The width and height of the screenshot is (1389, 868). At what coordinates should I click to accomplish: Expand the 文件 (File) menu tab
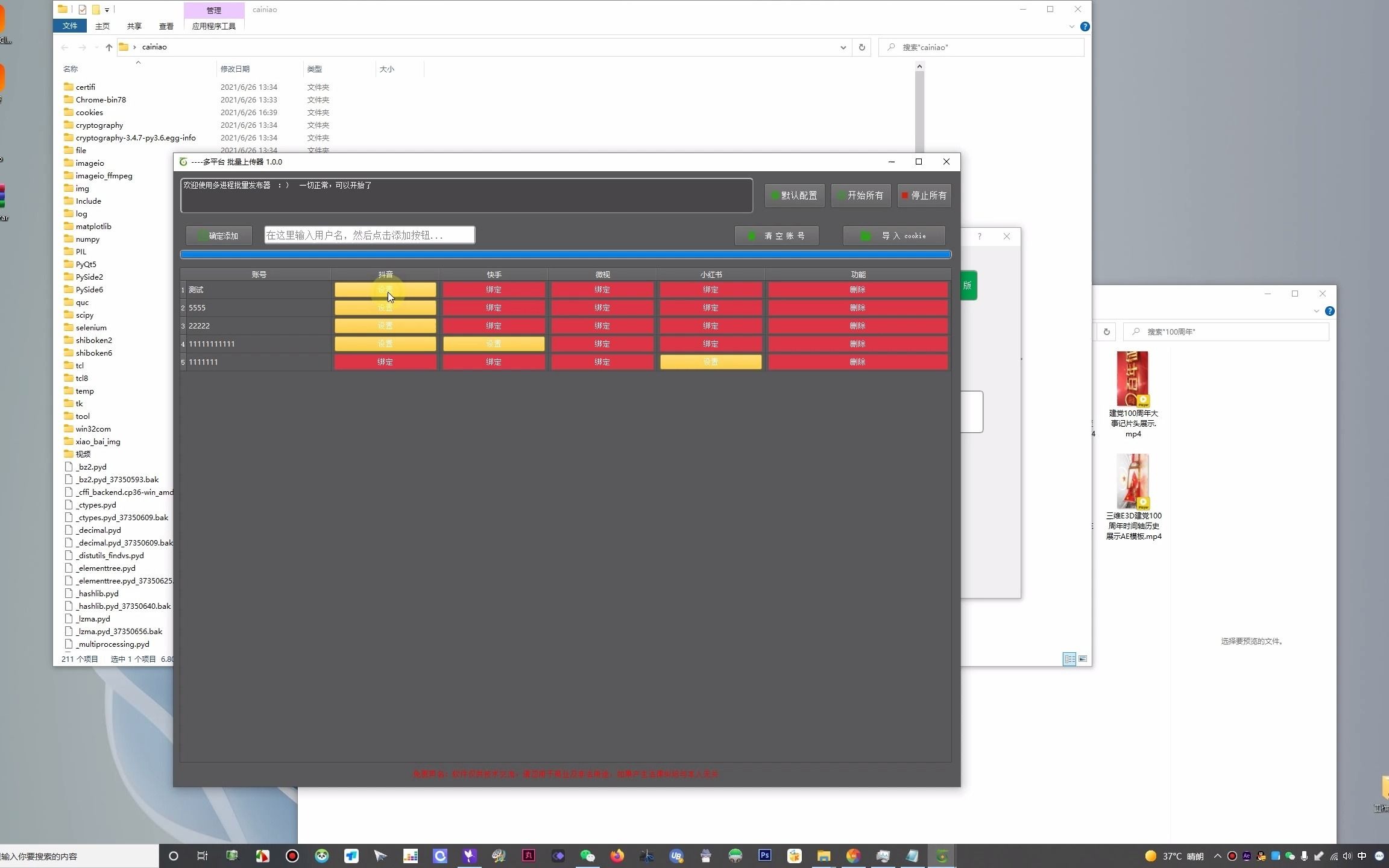[x=70, y=25]
